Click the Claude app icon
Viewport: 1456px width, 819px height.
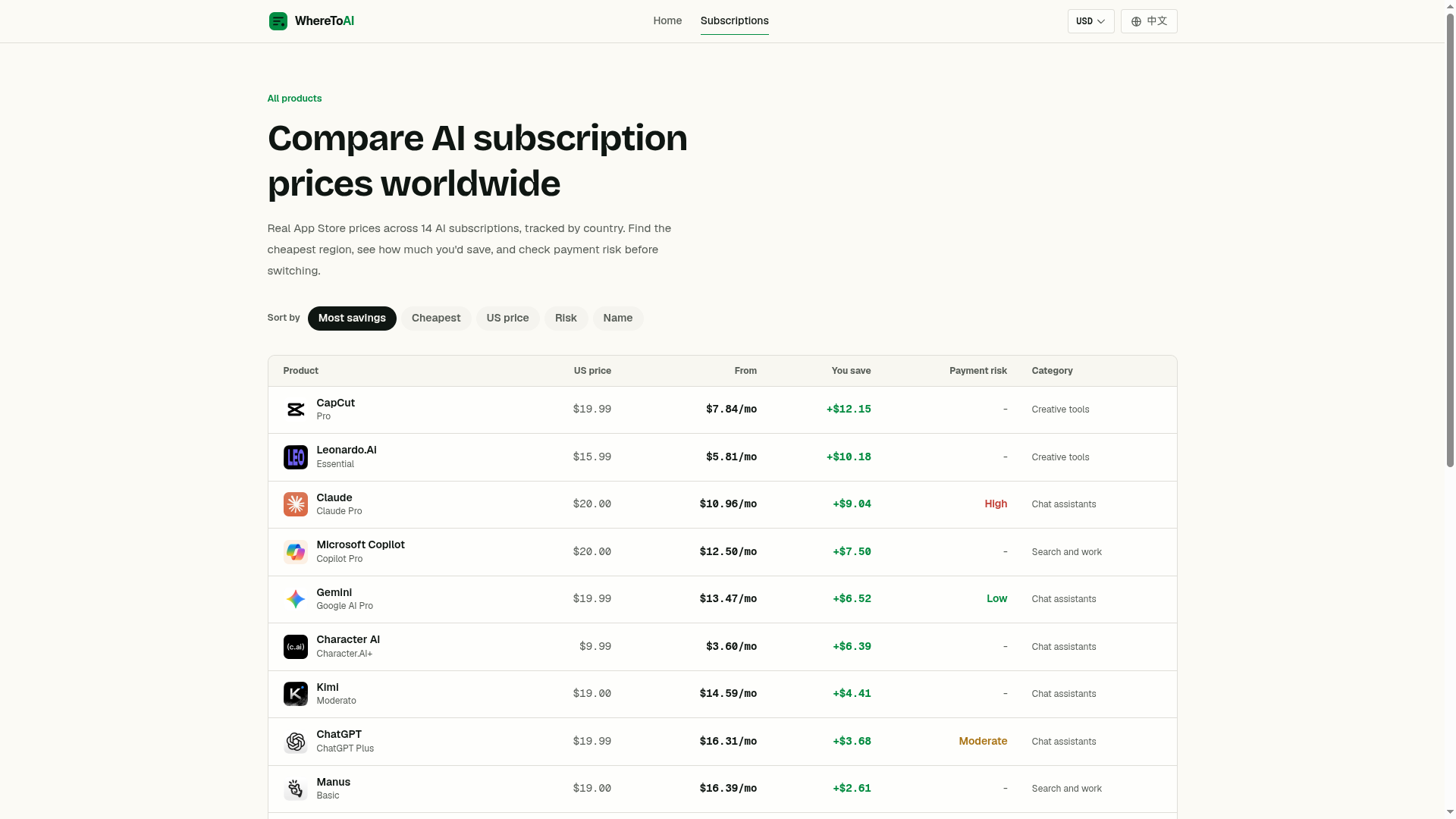tap(296, 504)
